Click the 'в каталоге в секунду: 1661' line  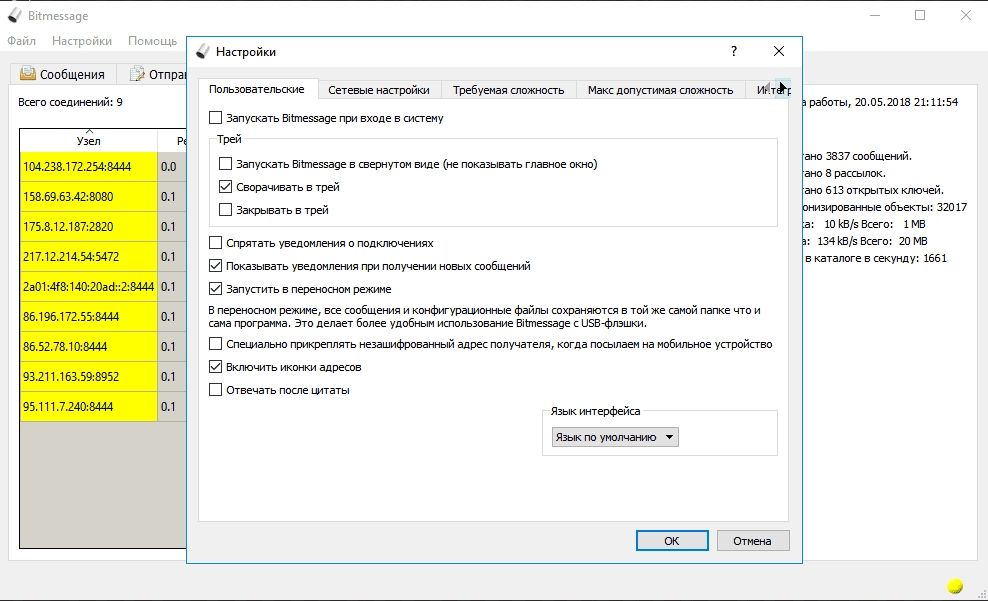[876, 258]
